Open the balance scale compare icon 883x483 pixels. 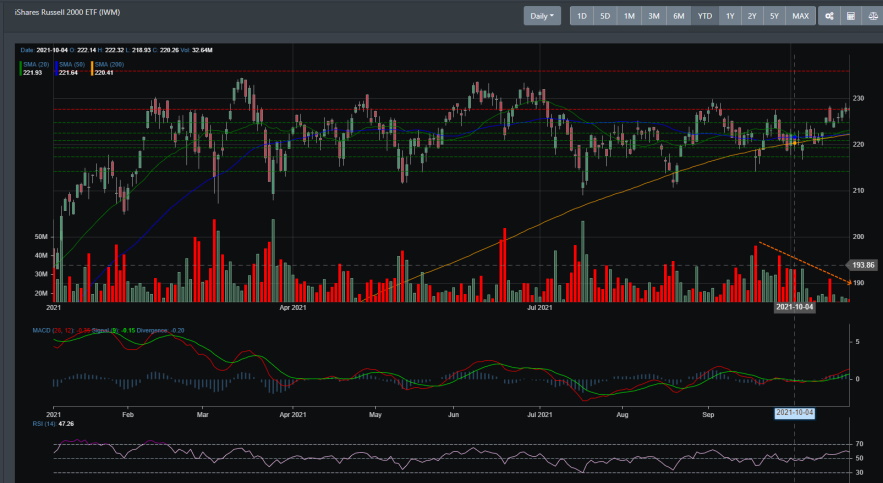(x=872, y=16)
